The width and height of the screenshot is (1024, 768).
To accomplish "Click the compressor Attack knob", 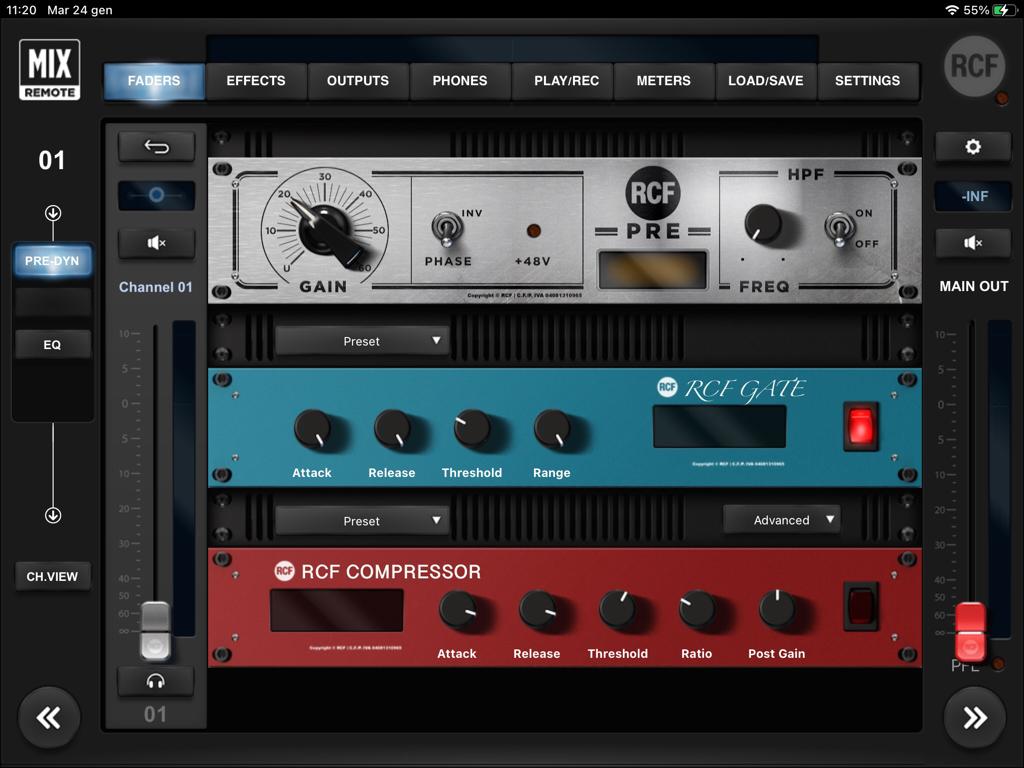I will 458,611.
